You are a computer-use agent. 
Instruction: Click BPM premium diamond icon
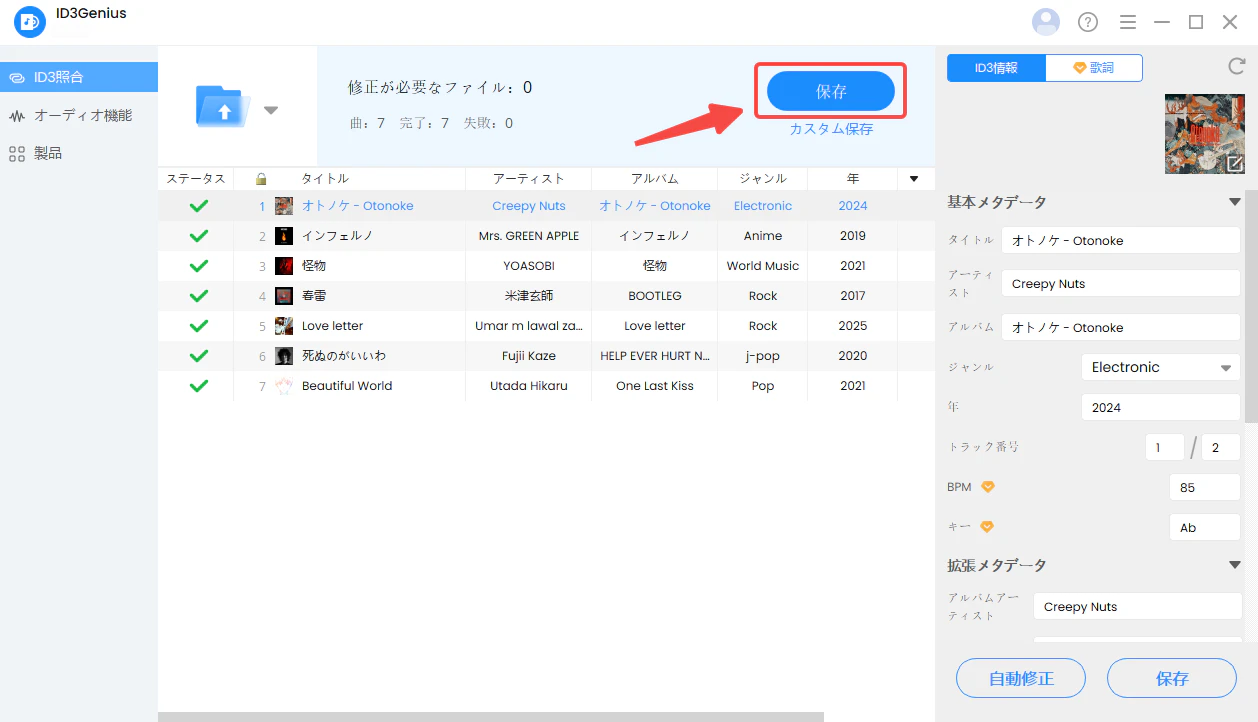point(988,487)
